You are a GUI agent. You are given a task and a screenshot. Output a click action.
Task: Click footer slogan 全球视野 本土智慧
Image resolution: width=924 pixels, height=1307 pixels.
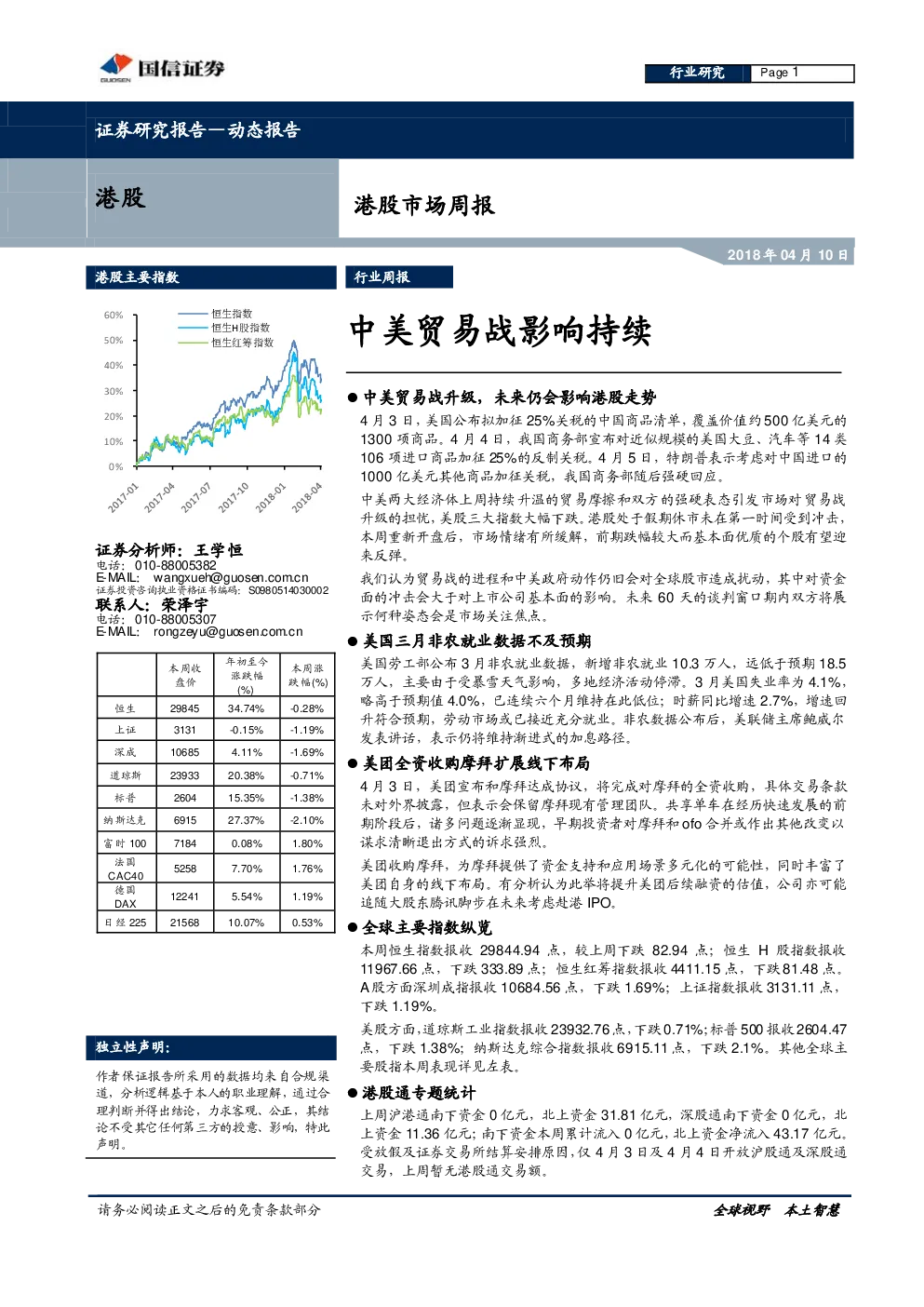click(x=776, y=1210)
